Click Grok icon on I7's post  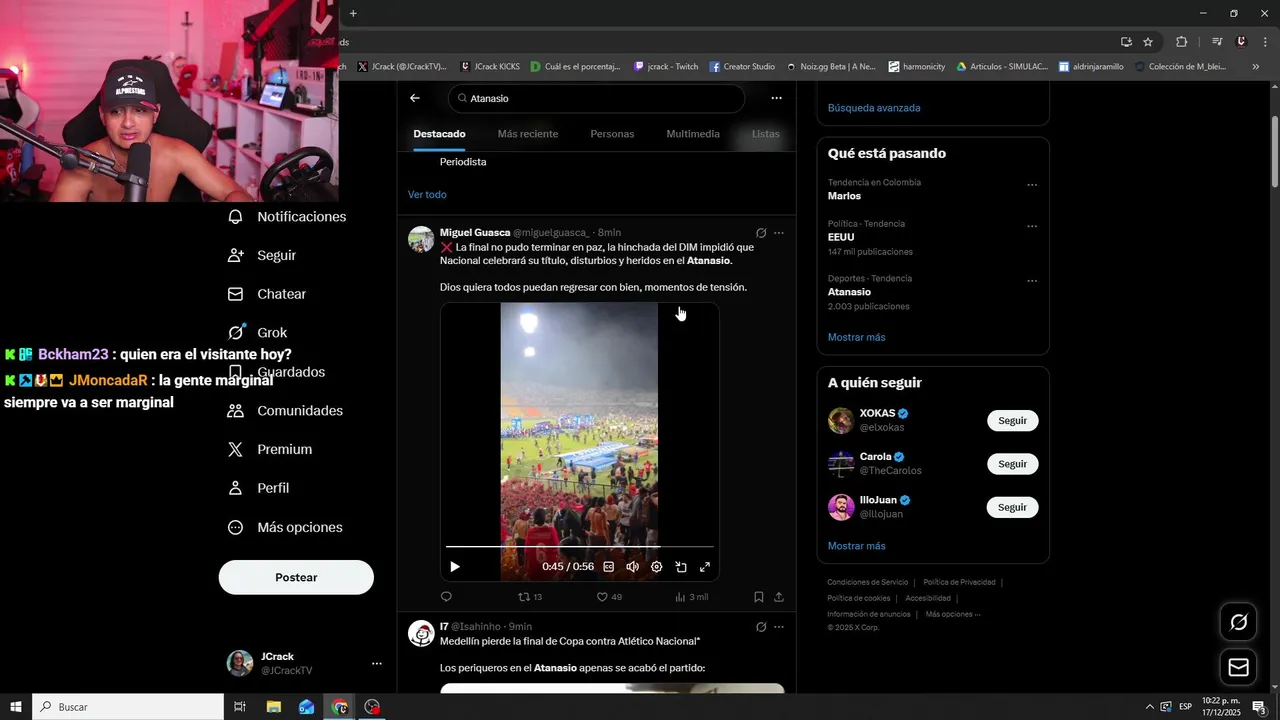(761, 627)
